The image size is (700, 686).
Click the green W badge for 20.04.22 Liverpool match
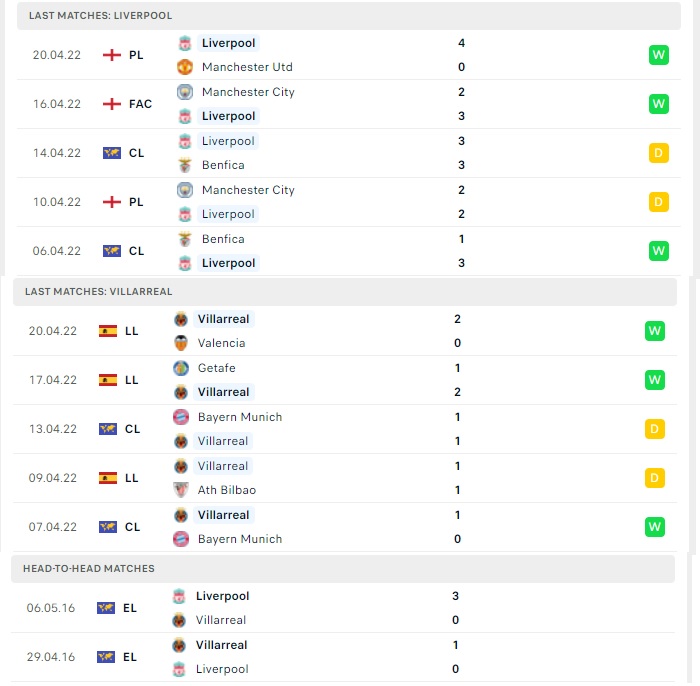pos(658,55)
